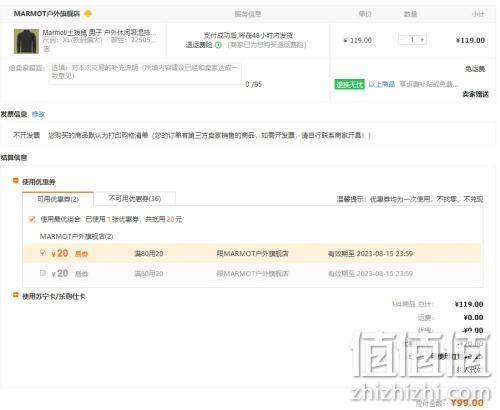Image resolution: width=500 pixels, height=410 pixels.
Task: Click the green 退换无忧 badge
Action: click(x=349, y=84)
